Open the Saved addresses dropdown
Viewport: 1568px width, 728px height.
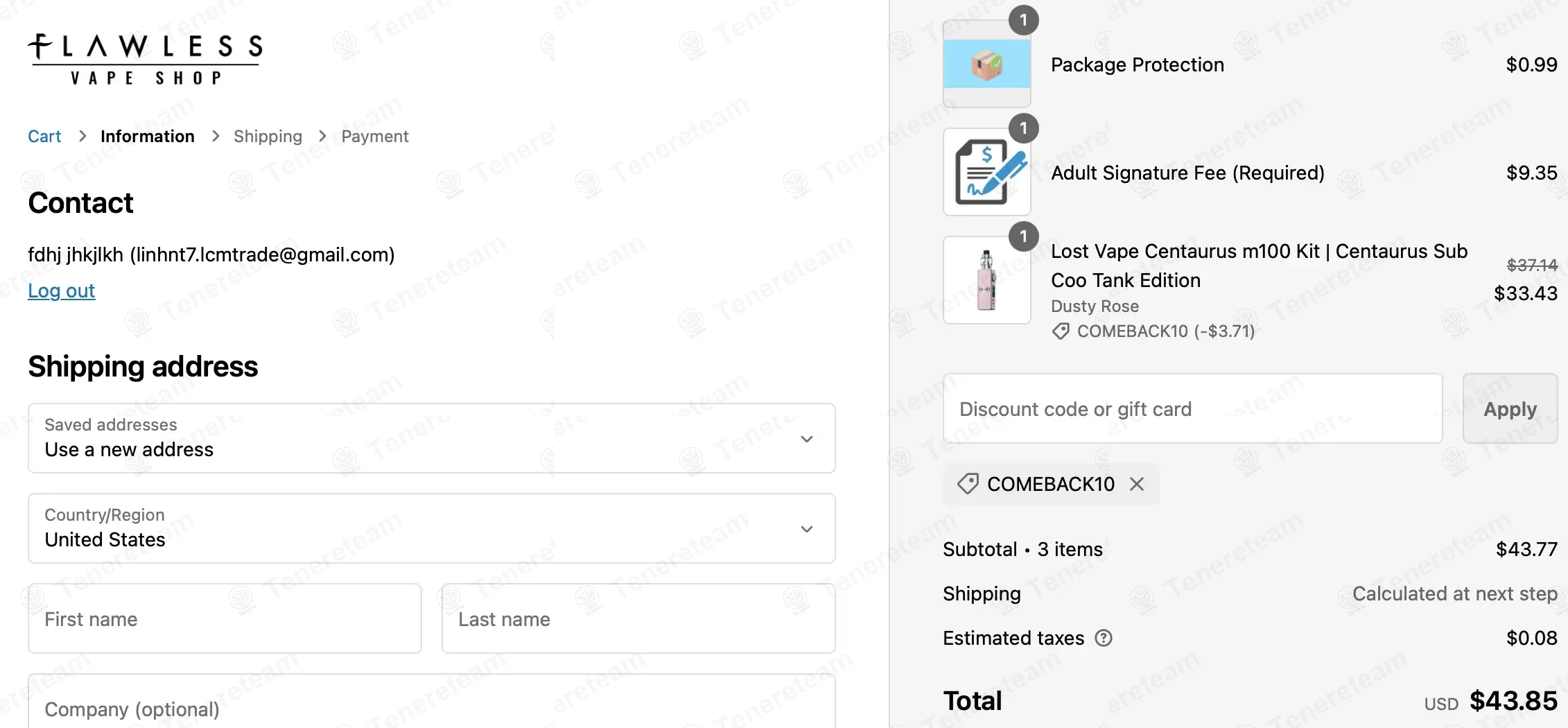431,438
